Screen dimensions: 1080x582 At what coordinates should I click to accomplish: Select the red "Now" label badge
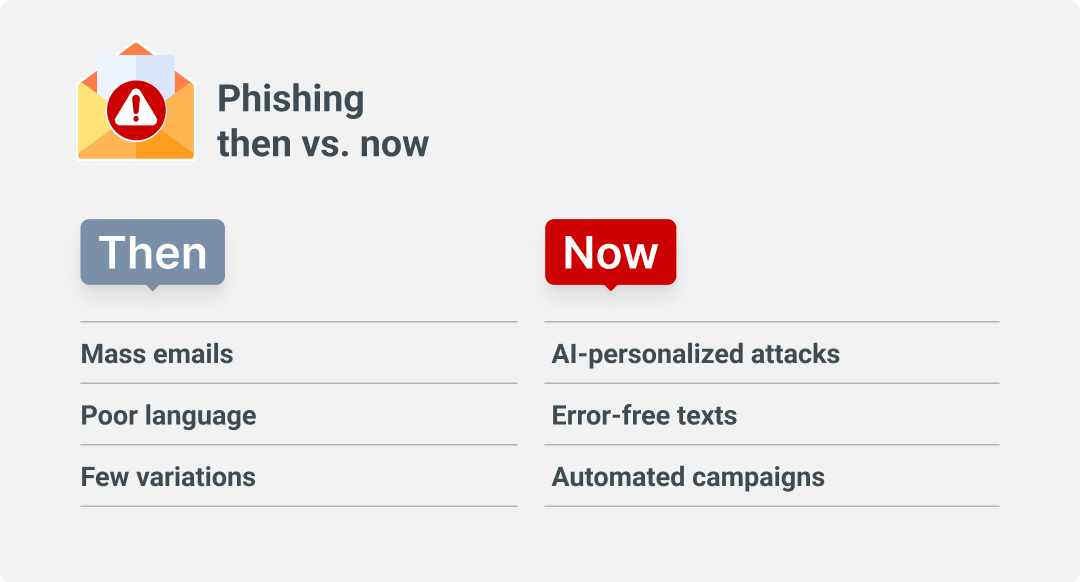610,252
